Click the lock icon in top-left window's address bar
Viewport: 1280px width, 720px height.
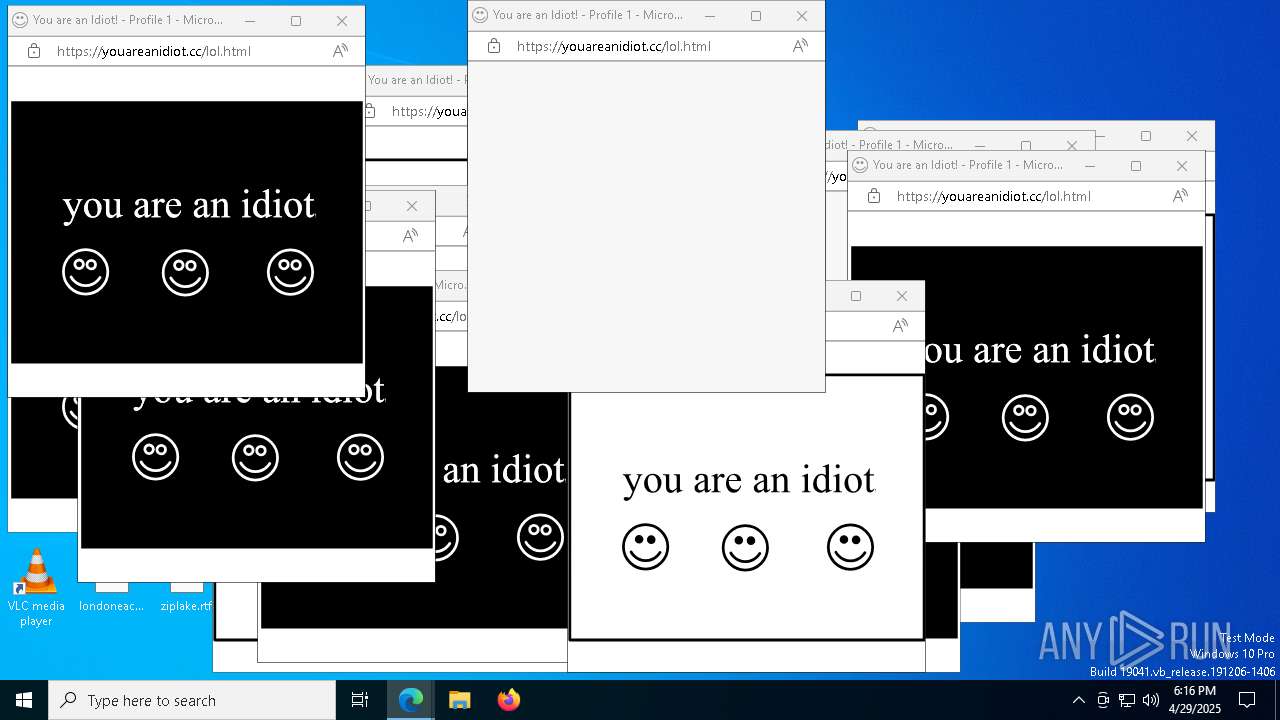click(34, 51)
